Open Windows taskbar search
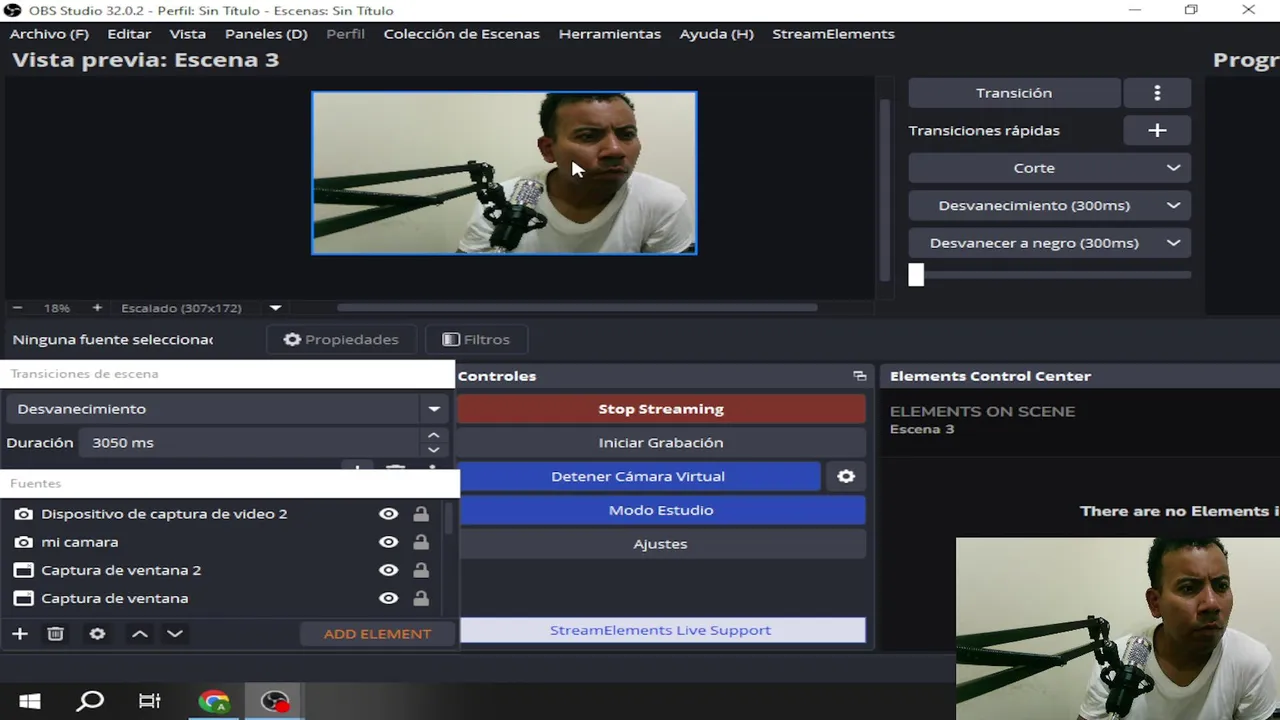Image resolution: width=1280 pixels, height=720 pixels. [90, 702]
